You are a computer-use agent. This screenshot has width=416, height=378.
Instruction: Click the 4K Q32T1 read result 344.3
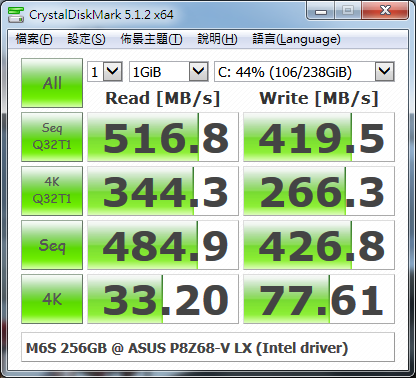point(163,191)
